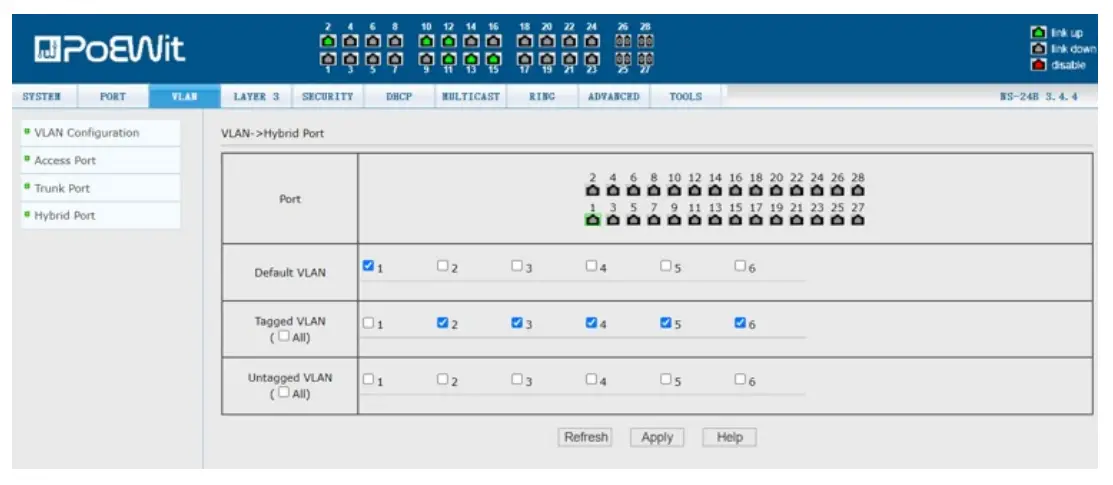
Task: Select port 24 icon in port selection grid
Action: point(817,189)
